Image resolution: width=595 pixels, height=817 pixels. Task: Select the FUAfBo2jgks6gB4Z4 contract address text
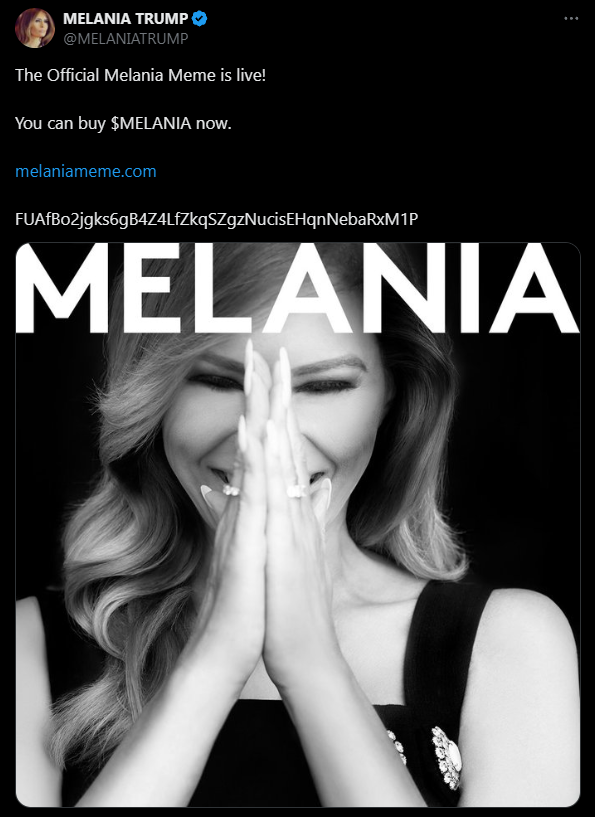click(x=217, y=219)
